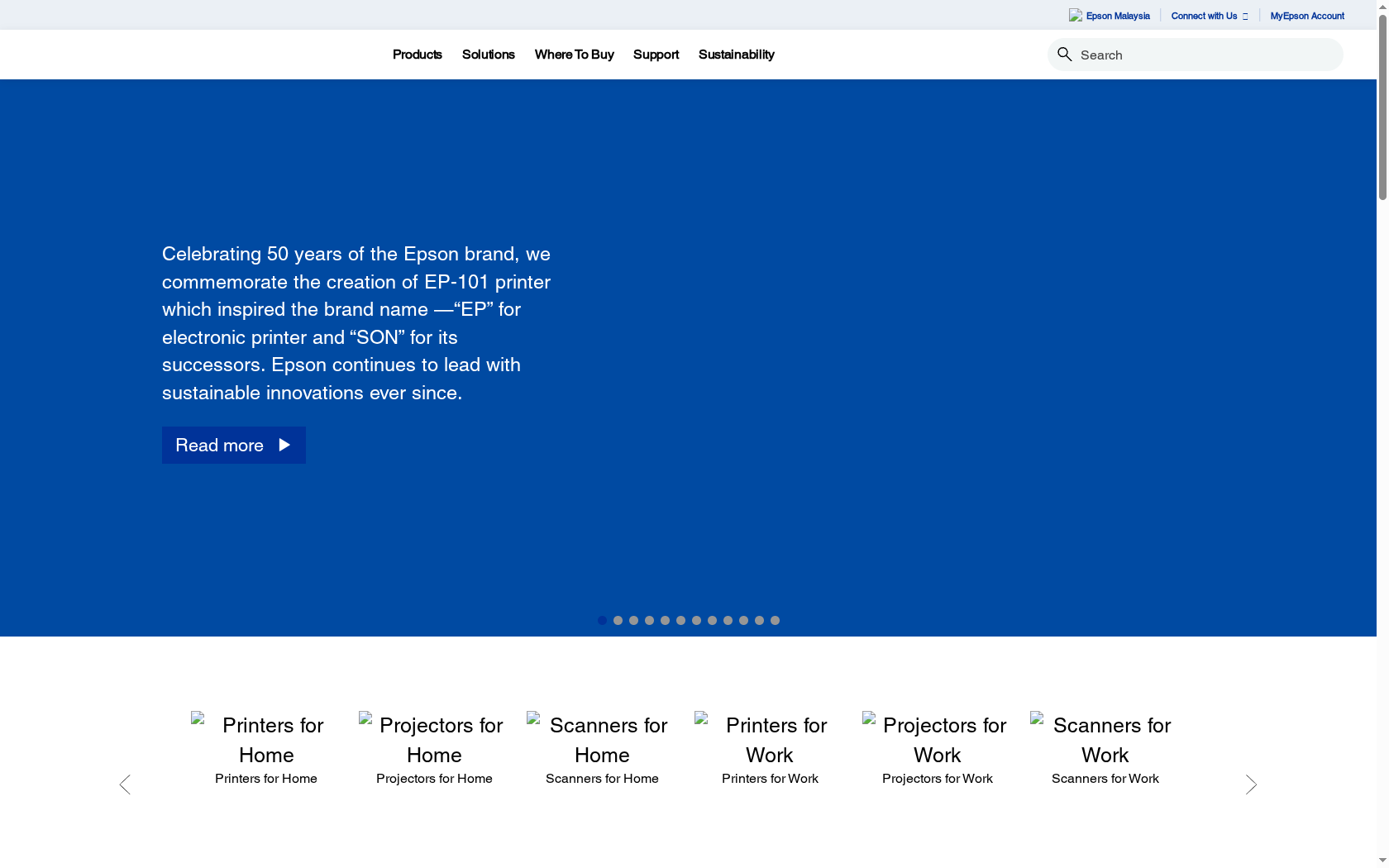Open the Products menu

click(417, 55)
